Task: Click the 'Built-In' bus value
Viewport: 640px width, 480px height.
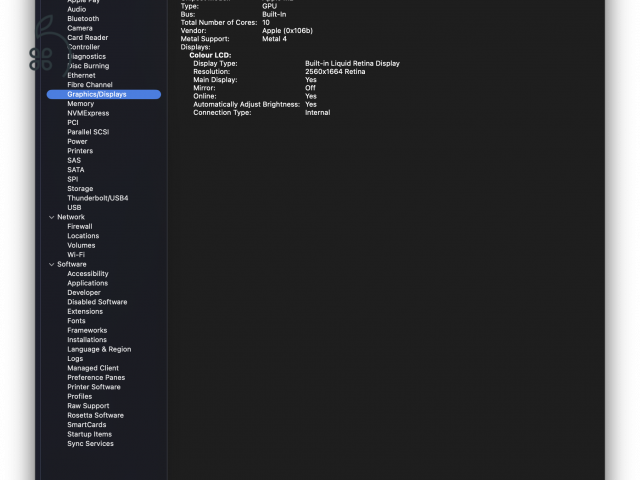Action: 274,14
